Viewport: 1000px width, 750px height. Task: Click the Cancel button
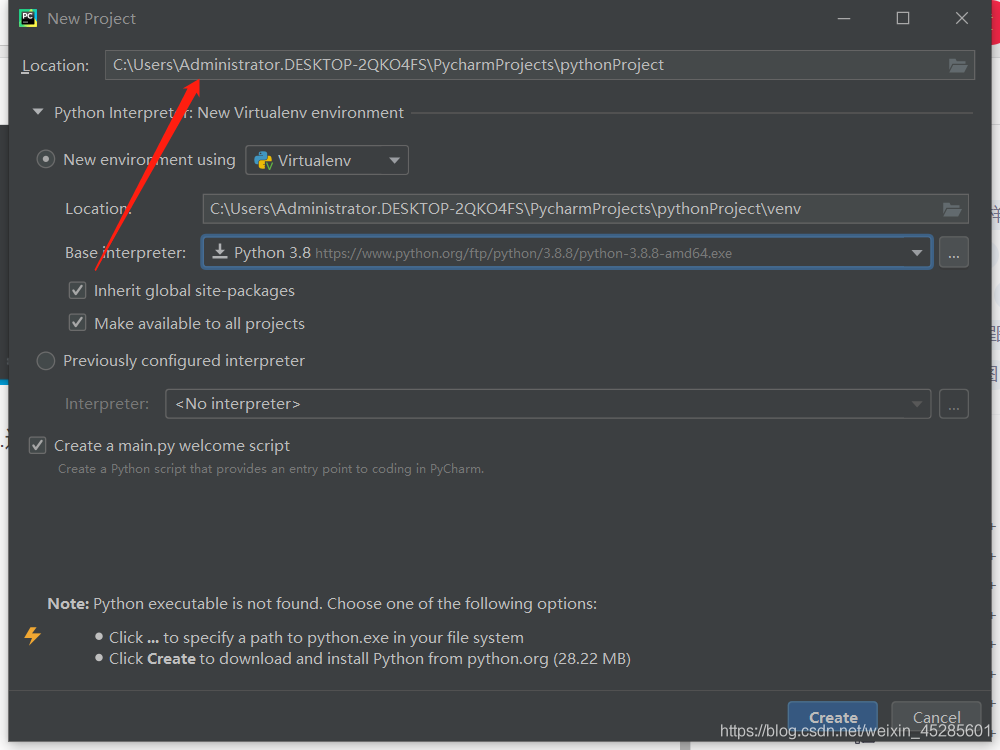936,717
